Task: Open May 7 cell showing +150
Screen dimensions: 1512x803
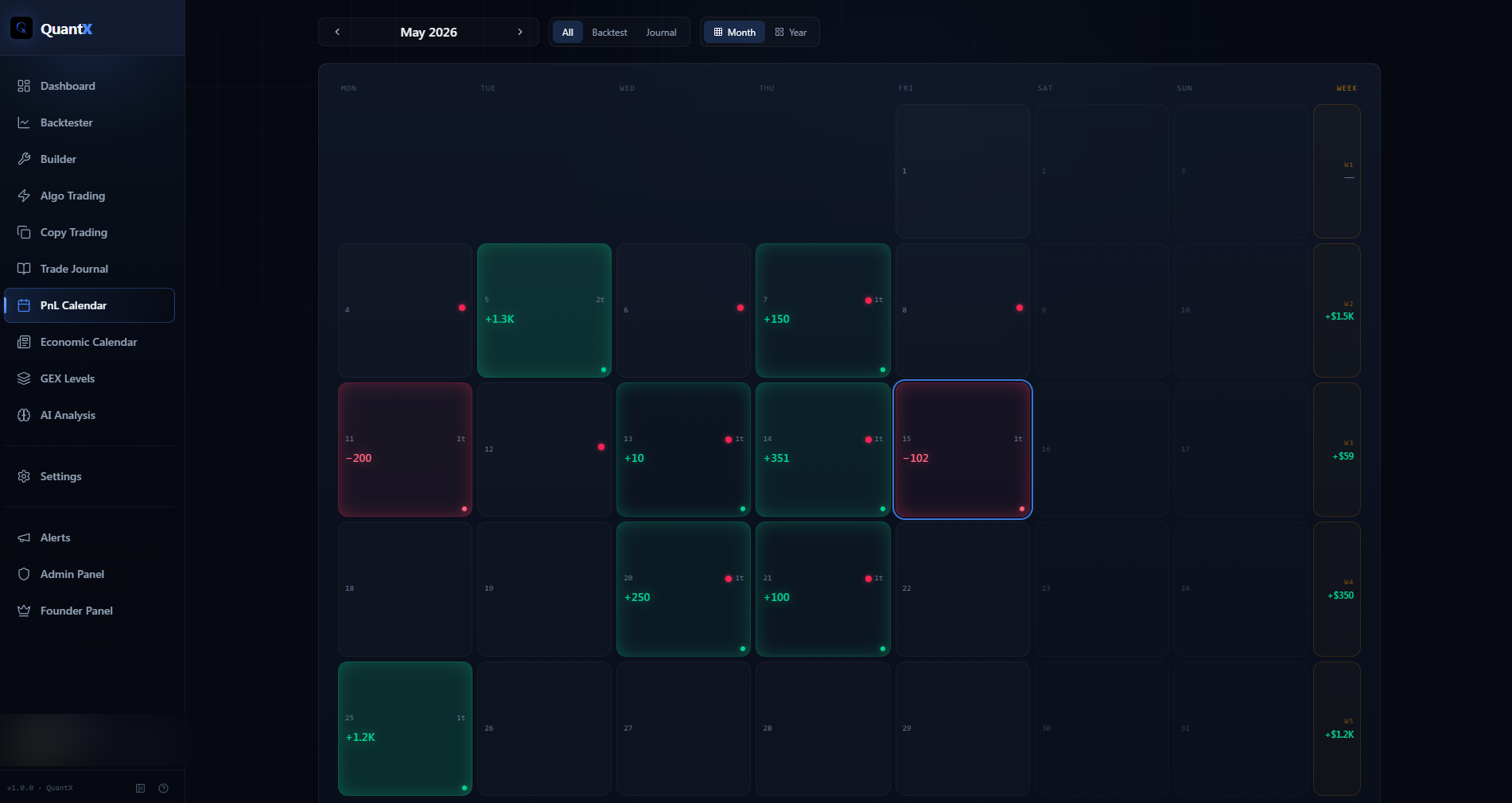Action: 823,310
